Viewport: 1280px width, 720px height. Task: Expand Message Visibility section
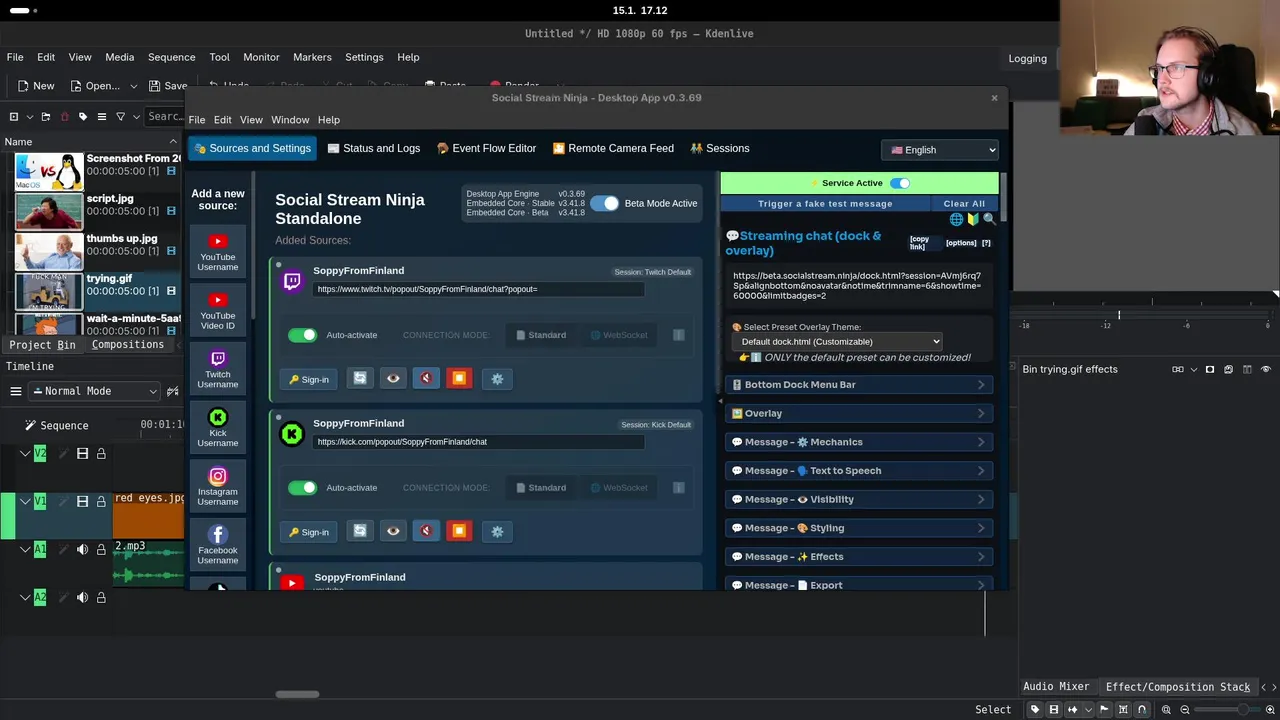pyautogui.click(x=860, y=499)
